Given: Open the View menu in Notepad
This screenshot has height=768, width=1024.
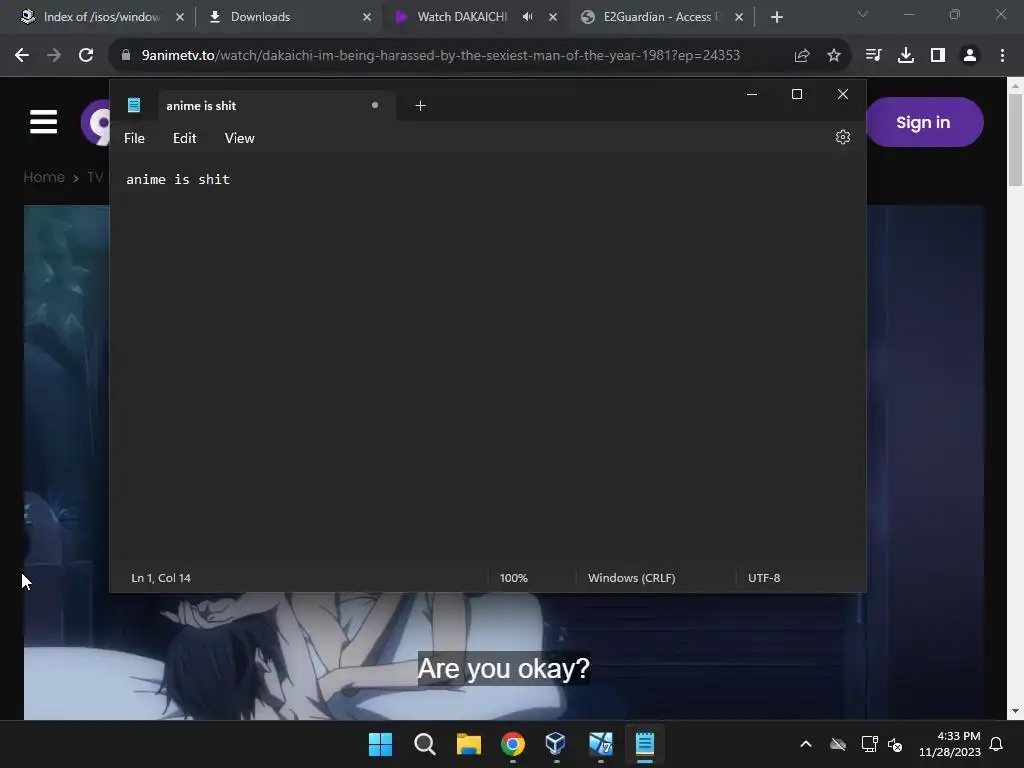Looking at the screenshot, I should [x=240, y=138].
